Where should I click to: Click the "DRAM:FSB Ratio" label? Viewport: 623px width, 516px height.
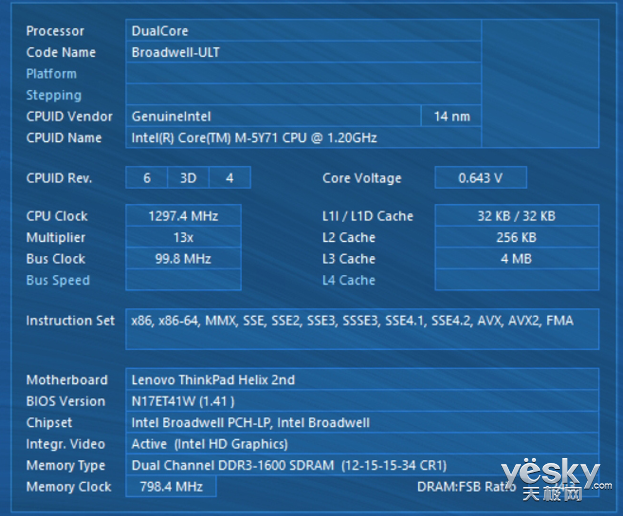coord(466,487)
